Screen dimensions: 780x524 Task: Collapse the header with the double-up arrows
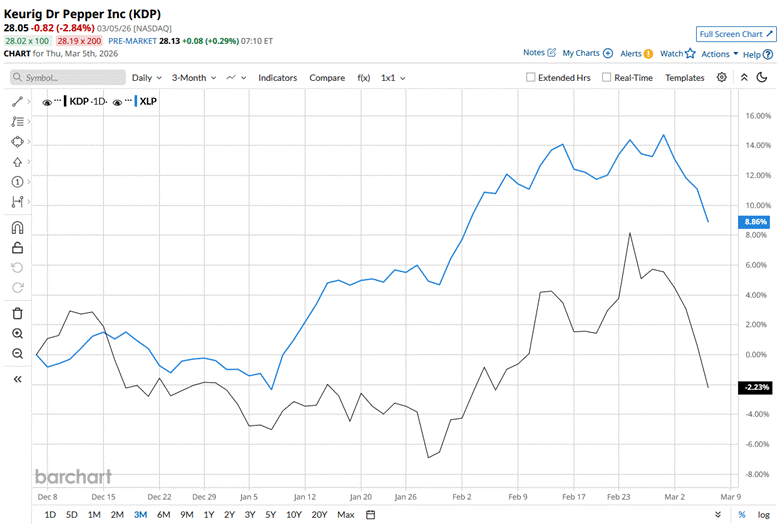[744, 77]
